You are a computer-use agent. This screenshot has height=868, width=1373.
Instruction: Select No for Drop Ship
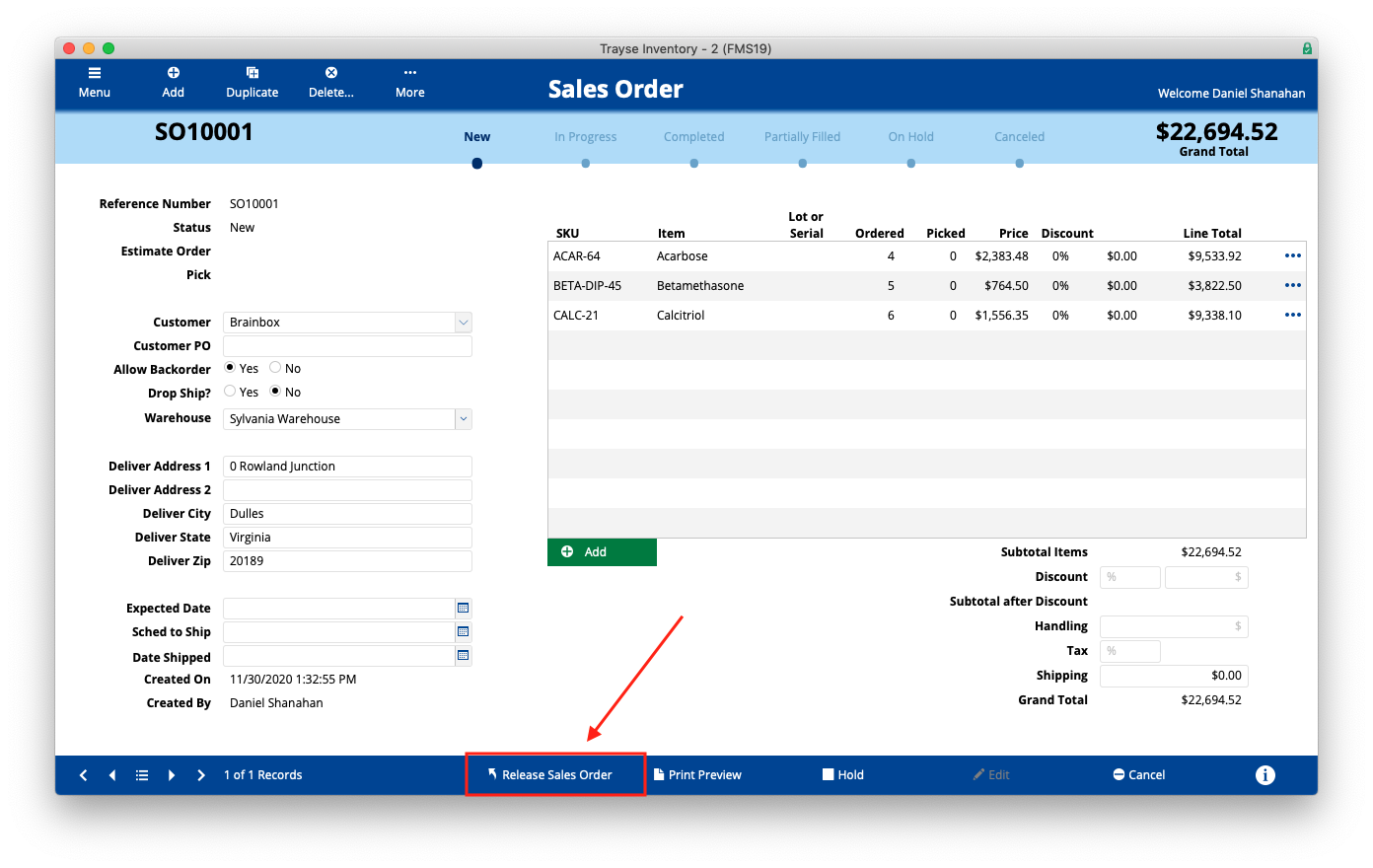point(275,392)
